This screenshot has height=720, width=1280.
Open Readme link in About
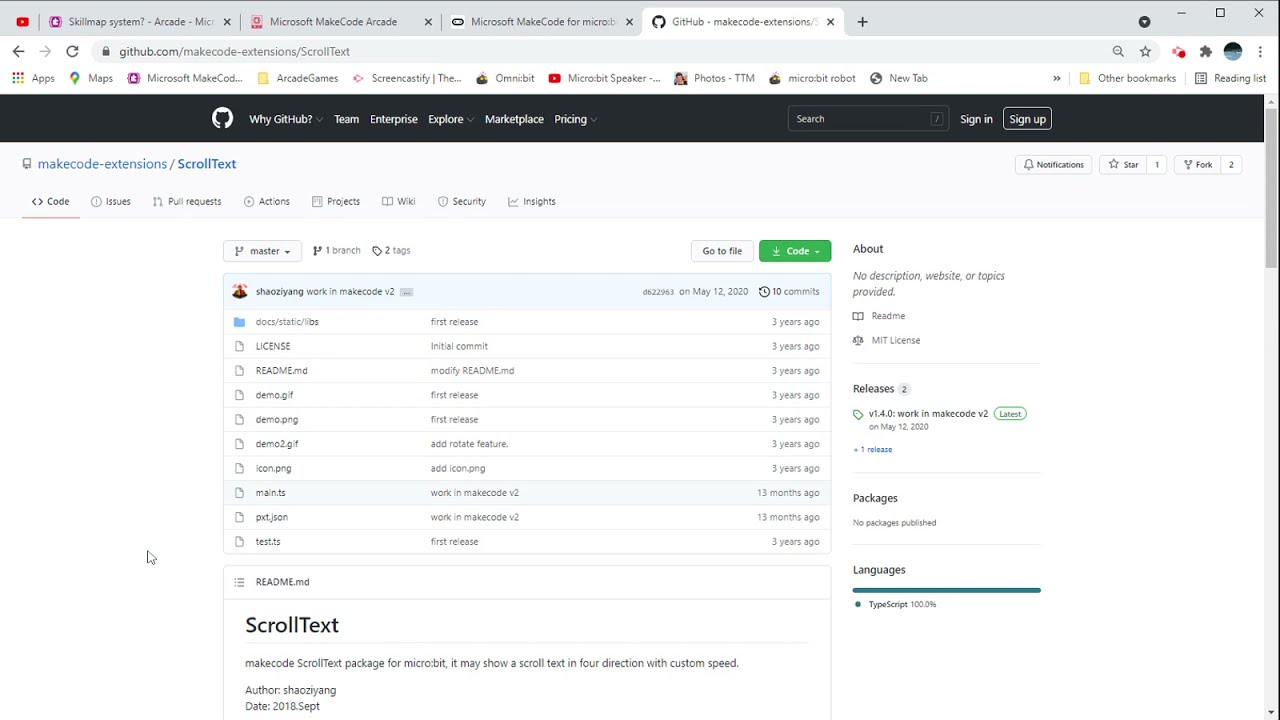coord(879,316)
